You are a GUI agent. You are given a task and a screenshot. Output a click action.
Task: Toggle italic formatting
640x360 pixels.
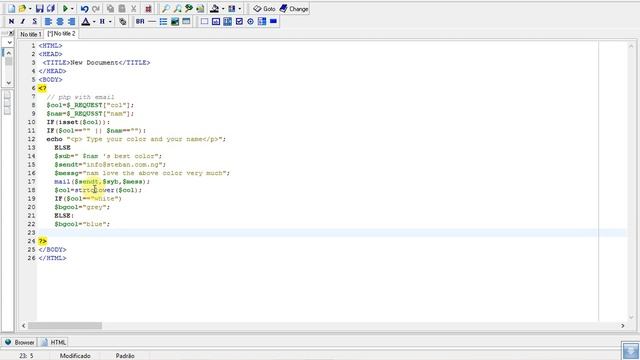click(23, 21)
